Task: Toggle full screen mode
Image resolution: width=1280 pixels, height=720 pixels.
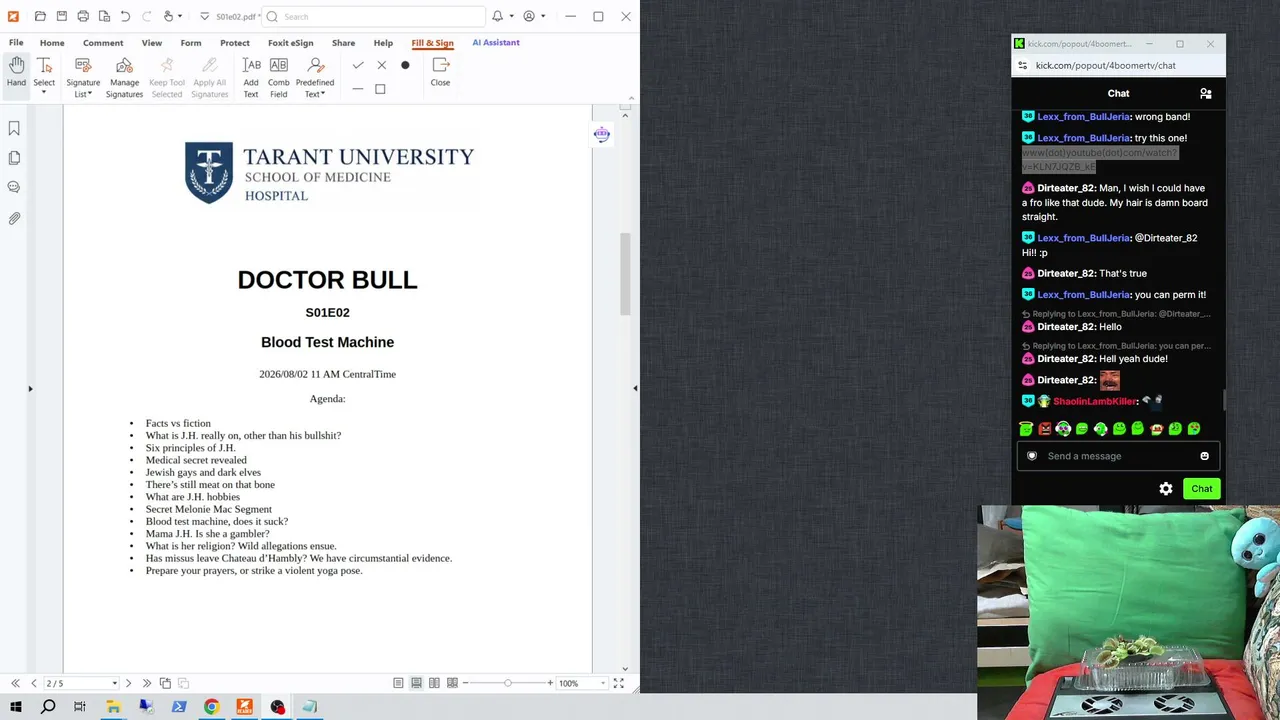Action: click(x=618, y=683)
